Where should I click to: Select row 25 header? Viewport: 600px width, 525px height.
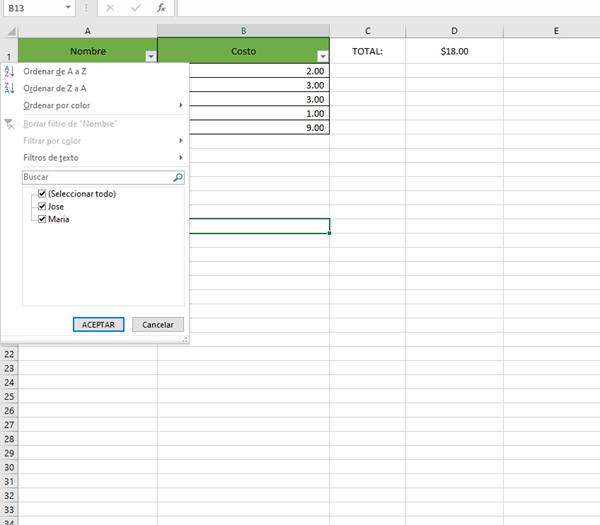tap(9, 396)
